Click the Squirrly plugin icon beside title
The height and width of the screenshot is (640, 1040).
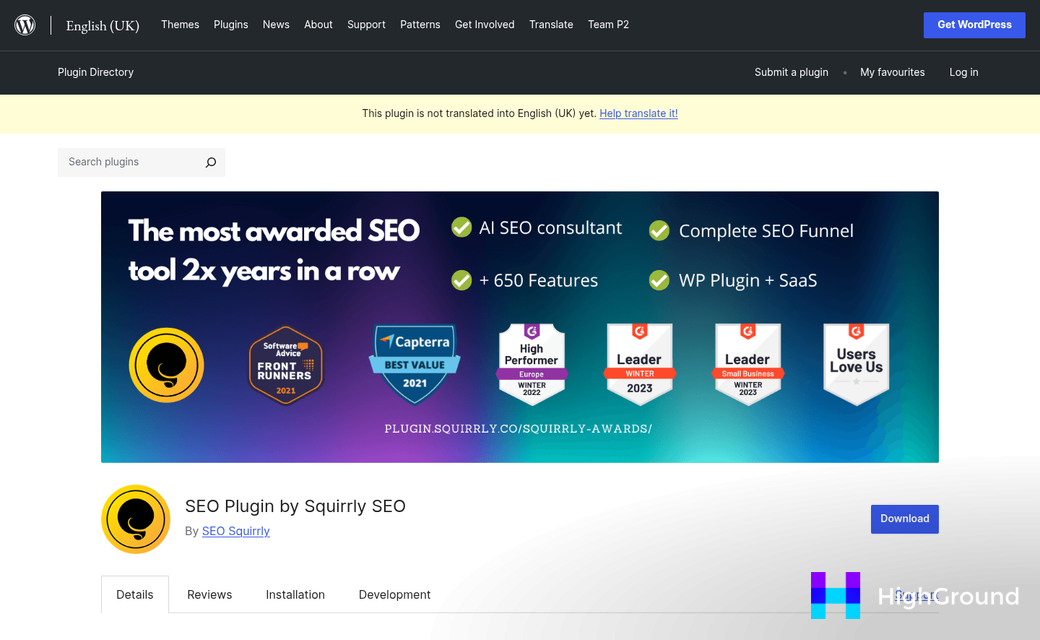pyautogui.click(x=136, y=519)
